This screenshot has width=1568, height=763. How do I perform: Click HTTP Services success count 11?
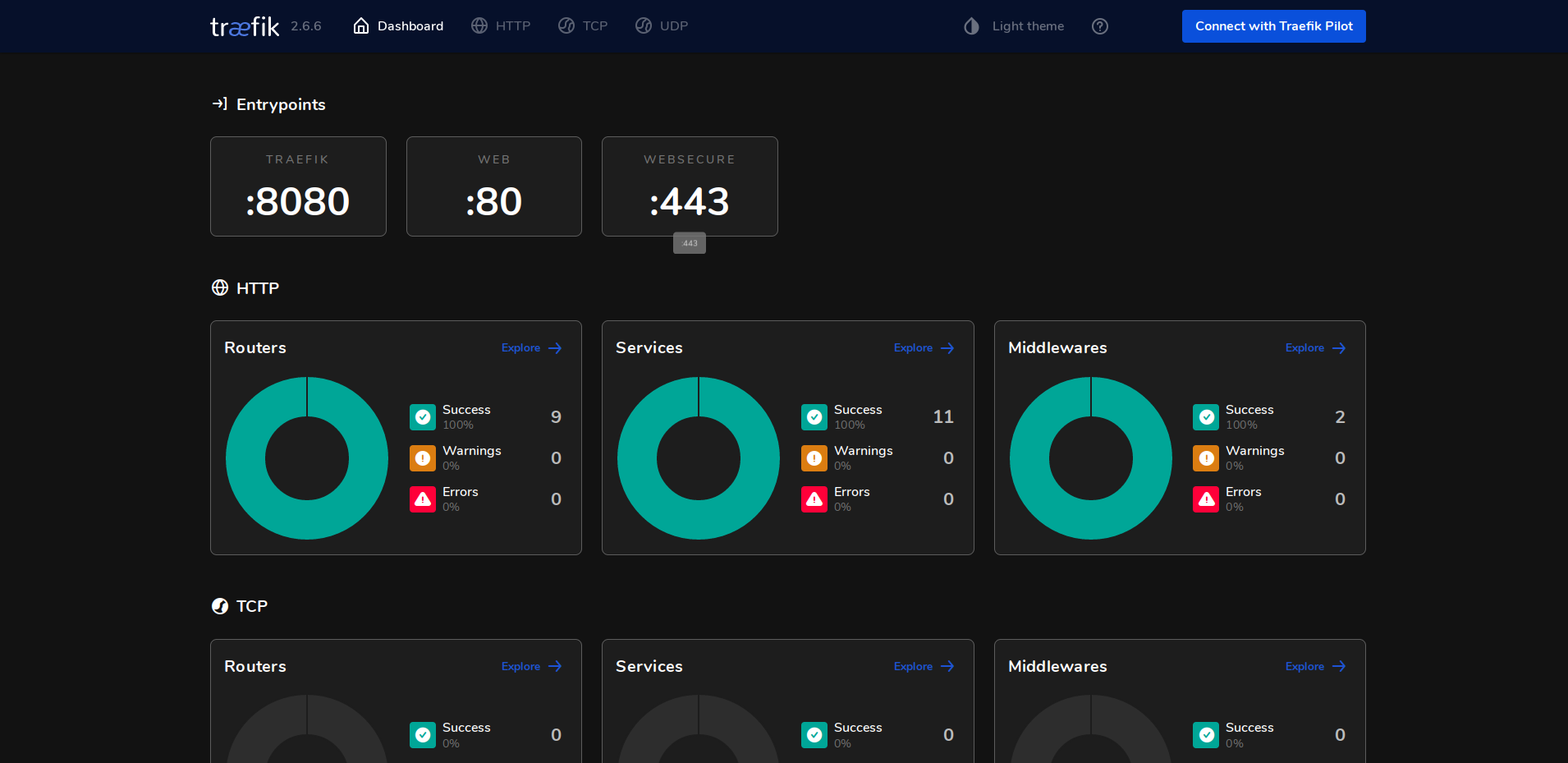click(x=943, y=417)
